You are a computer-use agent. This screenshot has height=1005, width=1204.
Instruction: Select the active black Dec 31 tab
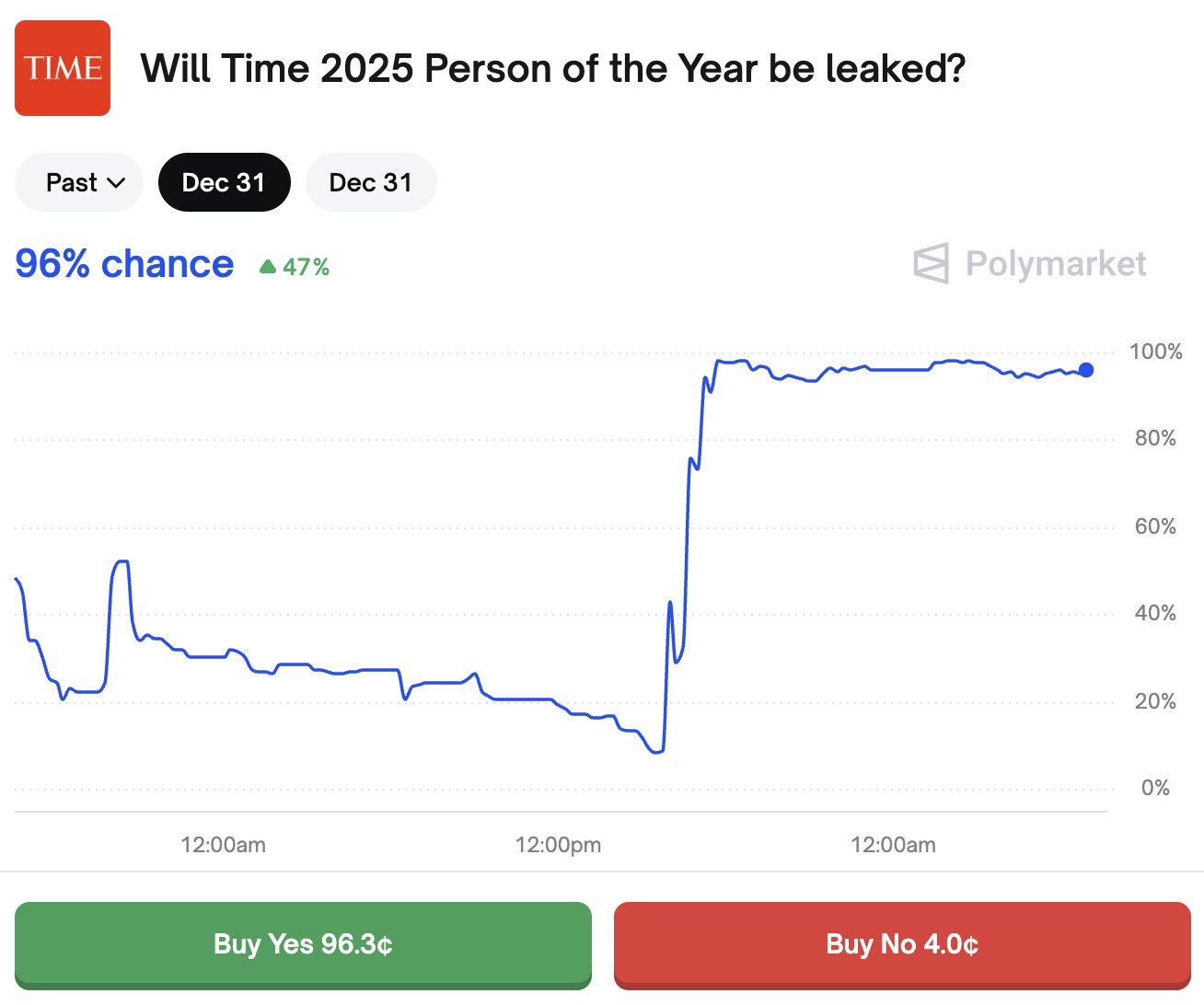click(224, 182)
